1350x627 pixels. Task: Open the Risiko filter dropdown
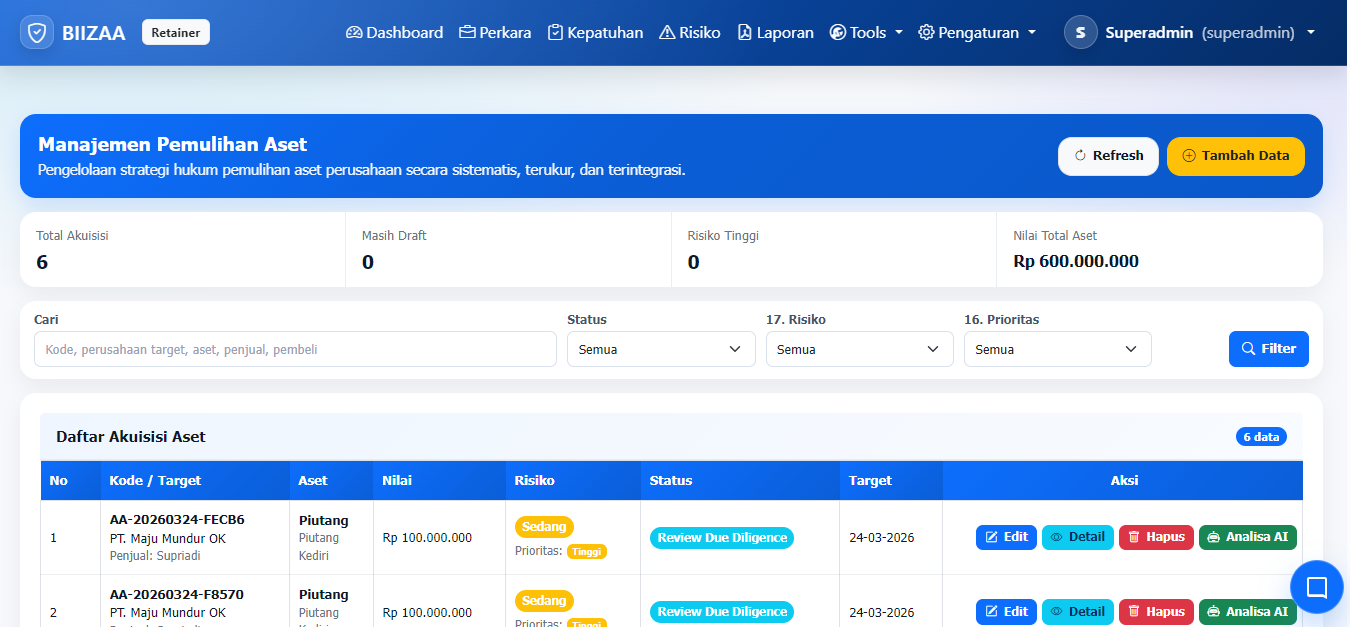(859, 349)
